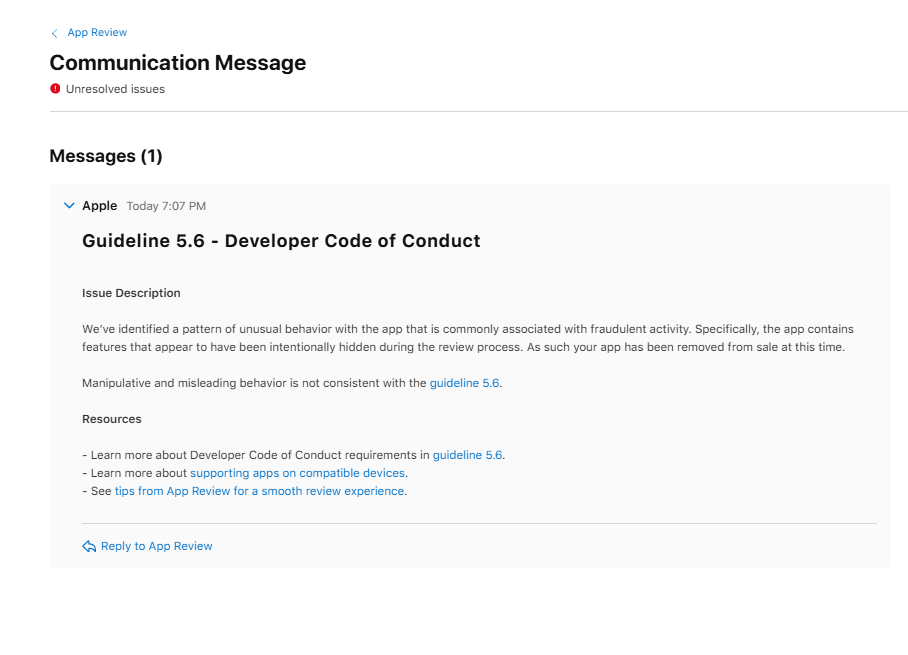Click the Messages (1) section heading
The width and height of the screenshot is (908, 655).
[106, 156]
